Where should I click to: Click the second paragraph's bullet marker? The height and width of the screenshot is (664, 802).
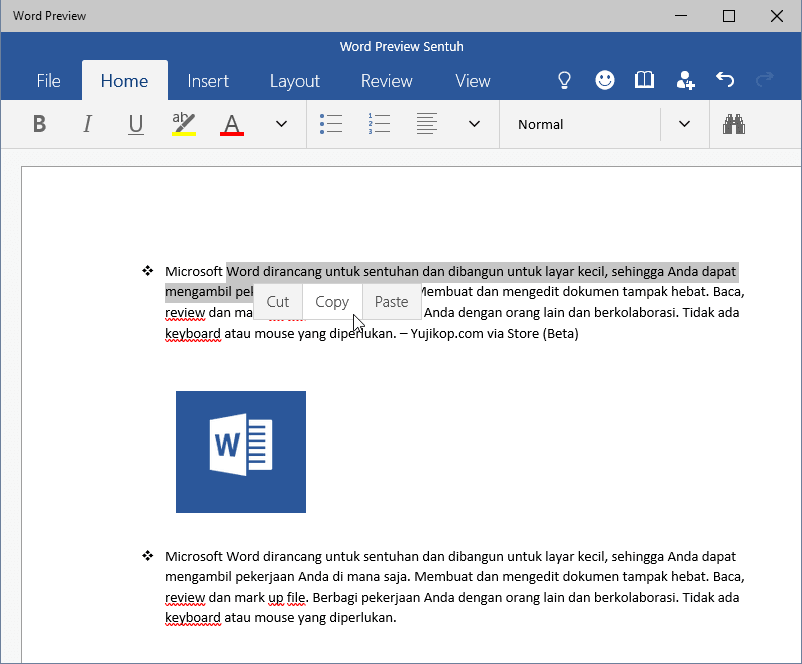(x=147, y=556)
